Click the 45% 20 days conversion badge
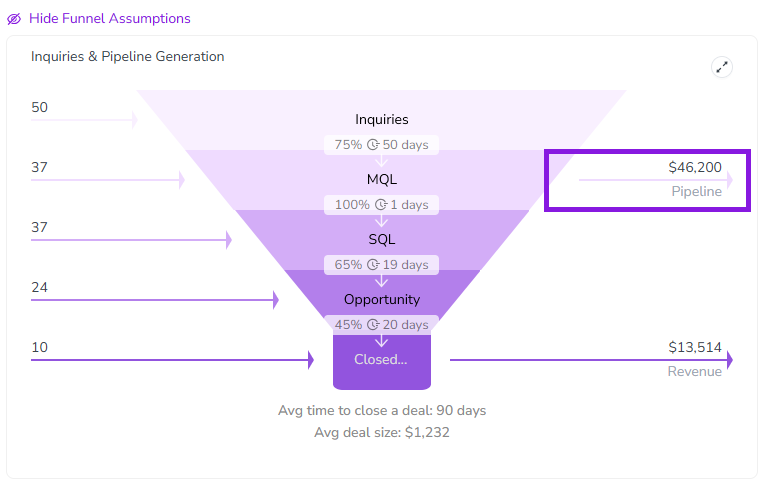 tap(381, 325)
